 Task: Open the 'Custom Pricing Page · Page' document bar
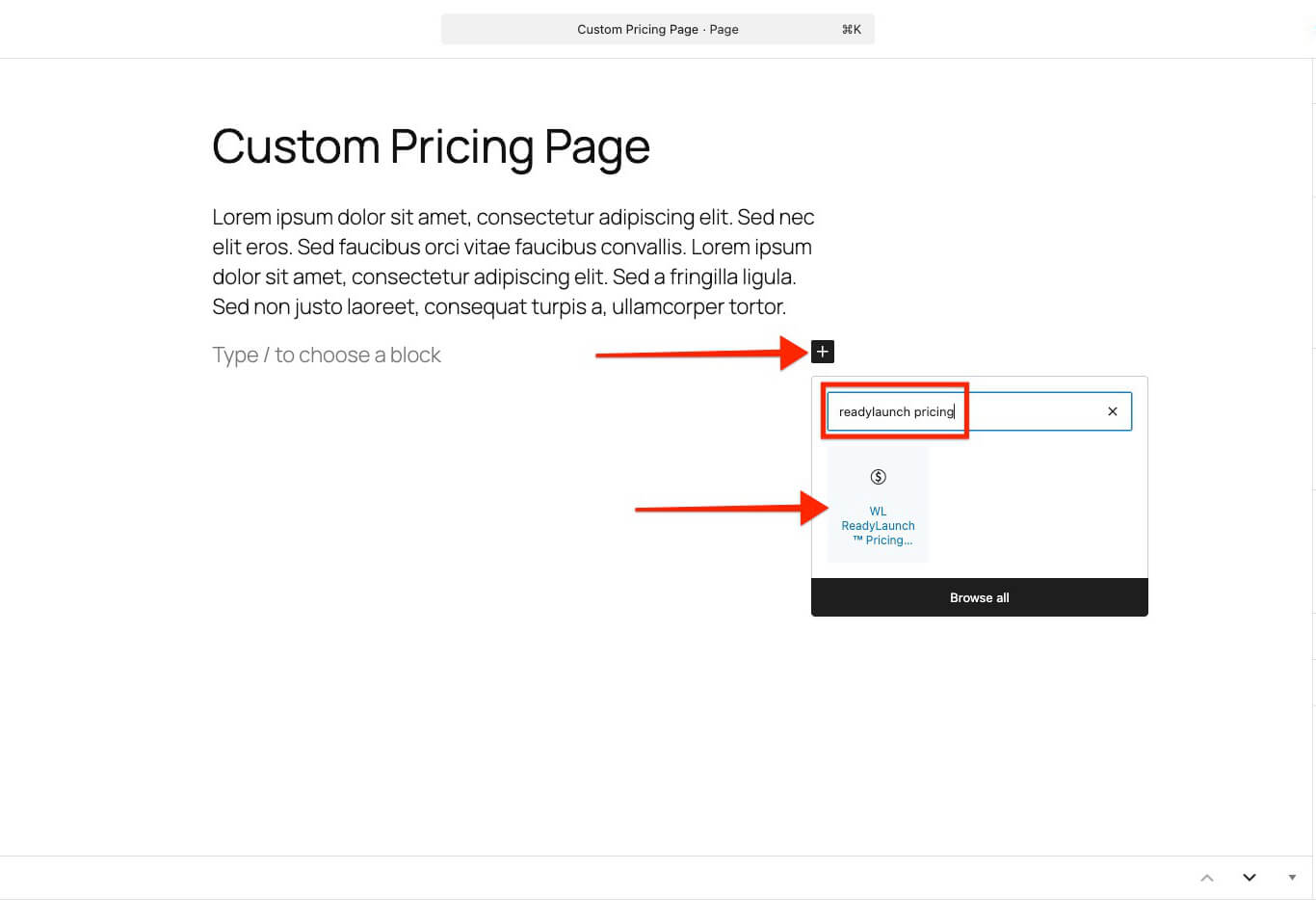click(x=657, y=29)
